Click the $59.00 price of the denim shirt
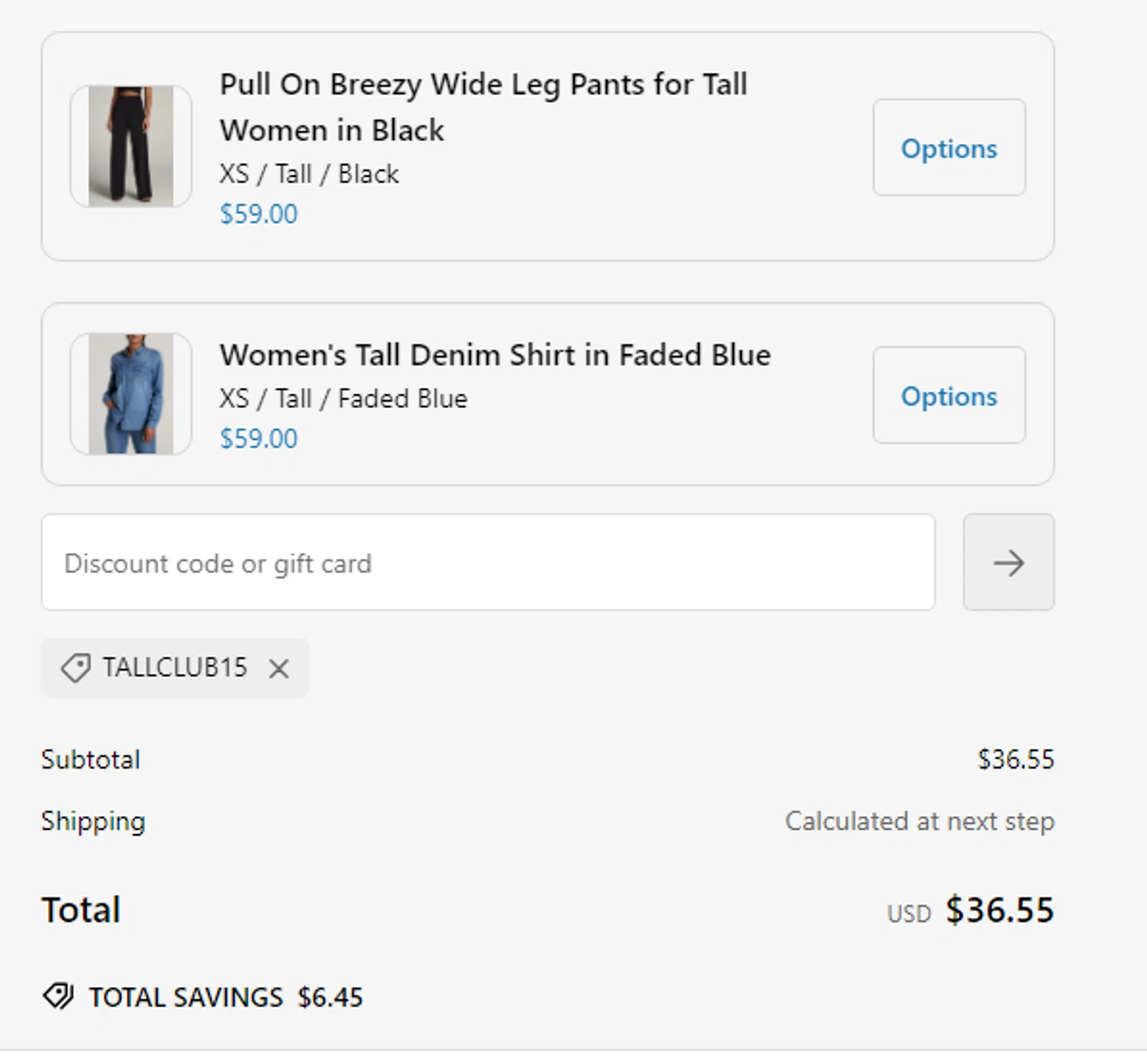The image size is (1147, 1064). [x=258, y=439]
